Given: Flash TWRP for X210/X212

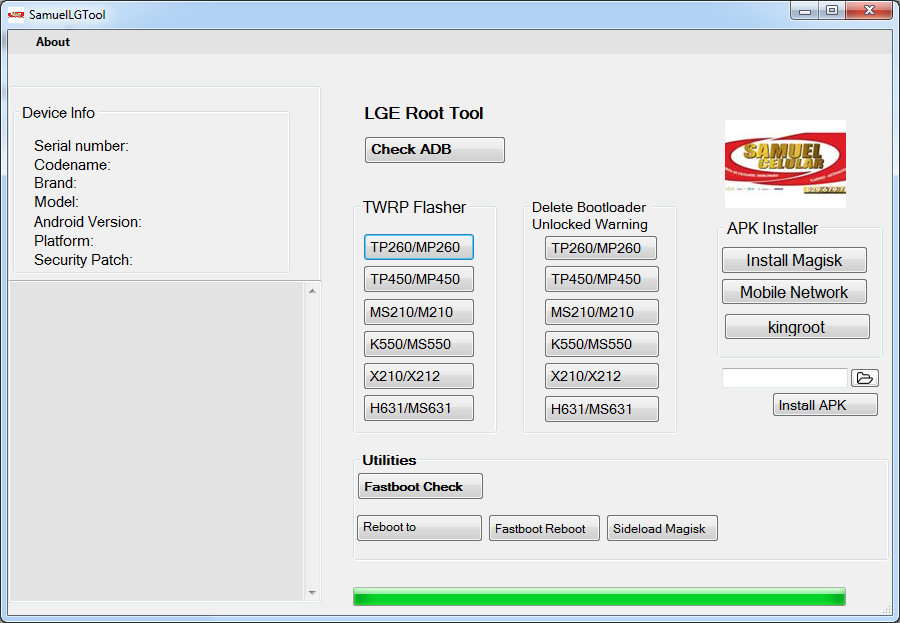Looking at the screenshot, I should pos(419,376).
